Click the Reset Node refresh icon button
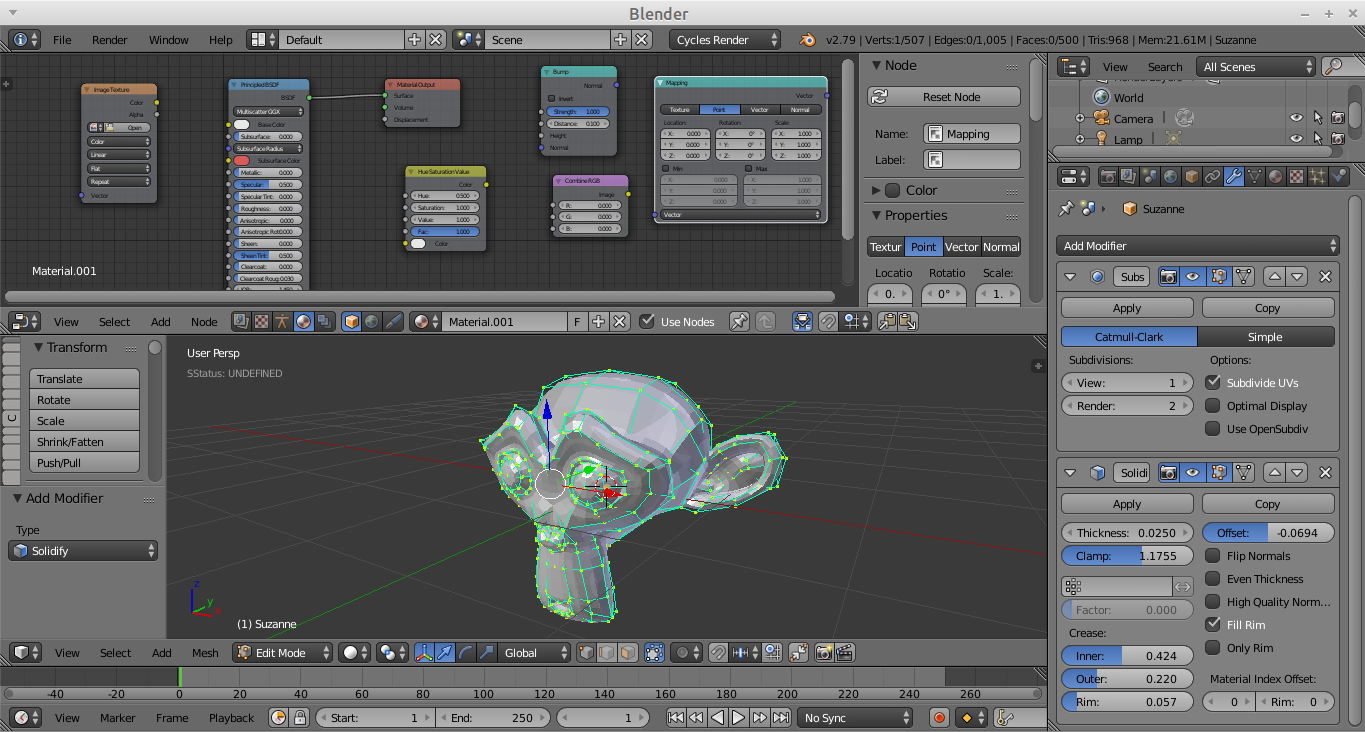Viewport: 1365px width, 732px height. pyautogui.click(x=880, y=97)
